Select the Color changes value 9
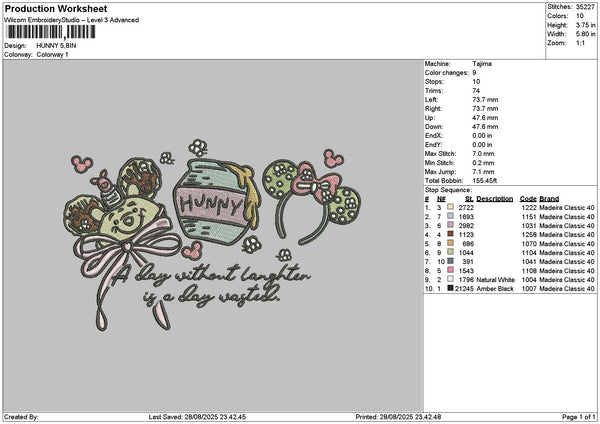The image size is (600, 424). point(474,73)
